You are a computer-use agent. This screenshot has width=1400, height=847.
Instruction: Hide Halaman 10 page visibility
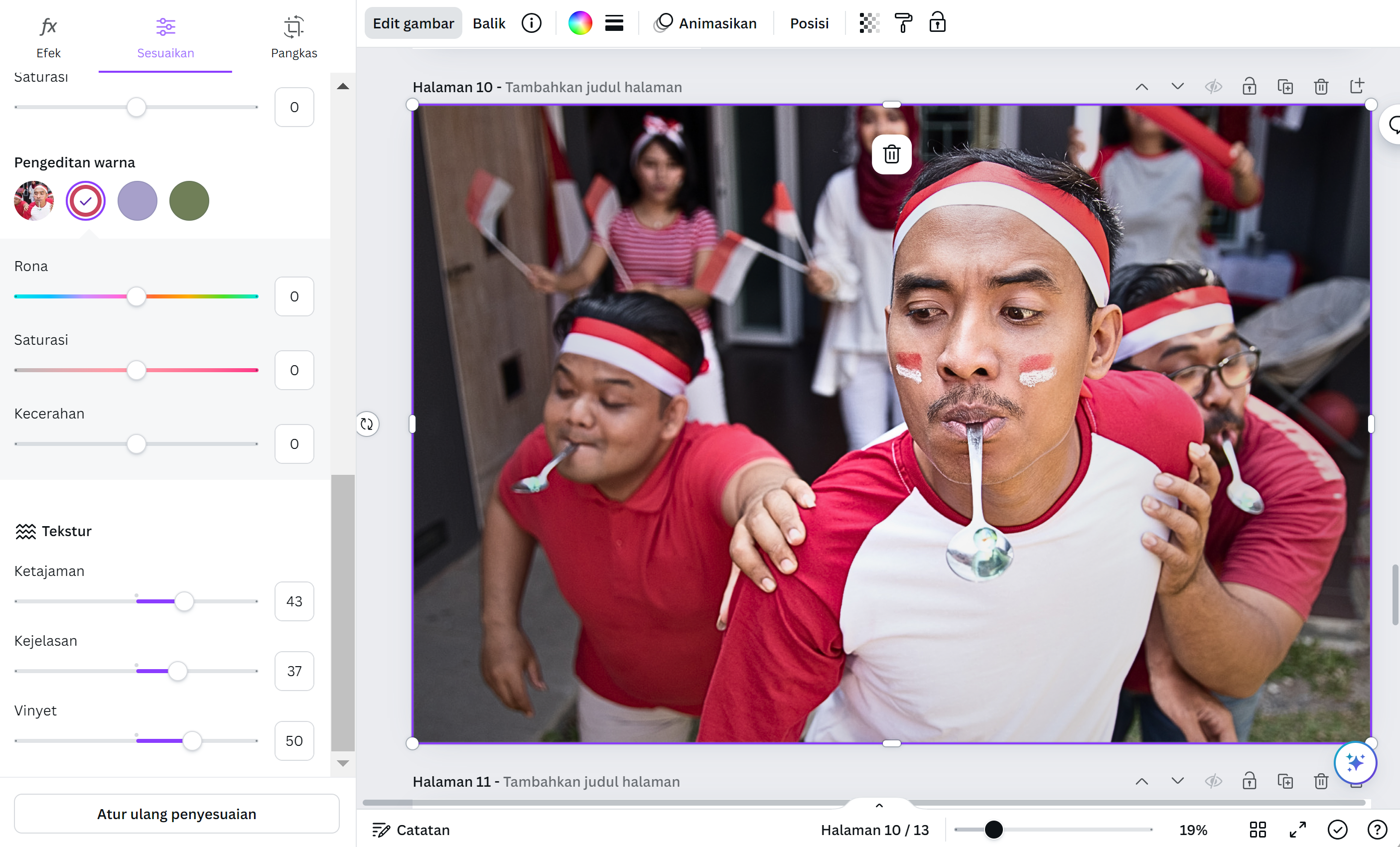click(x=1213, y=87)
